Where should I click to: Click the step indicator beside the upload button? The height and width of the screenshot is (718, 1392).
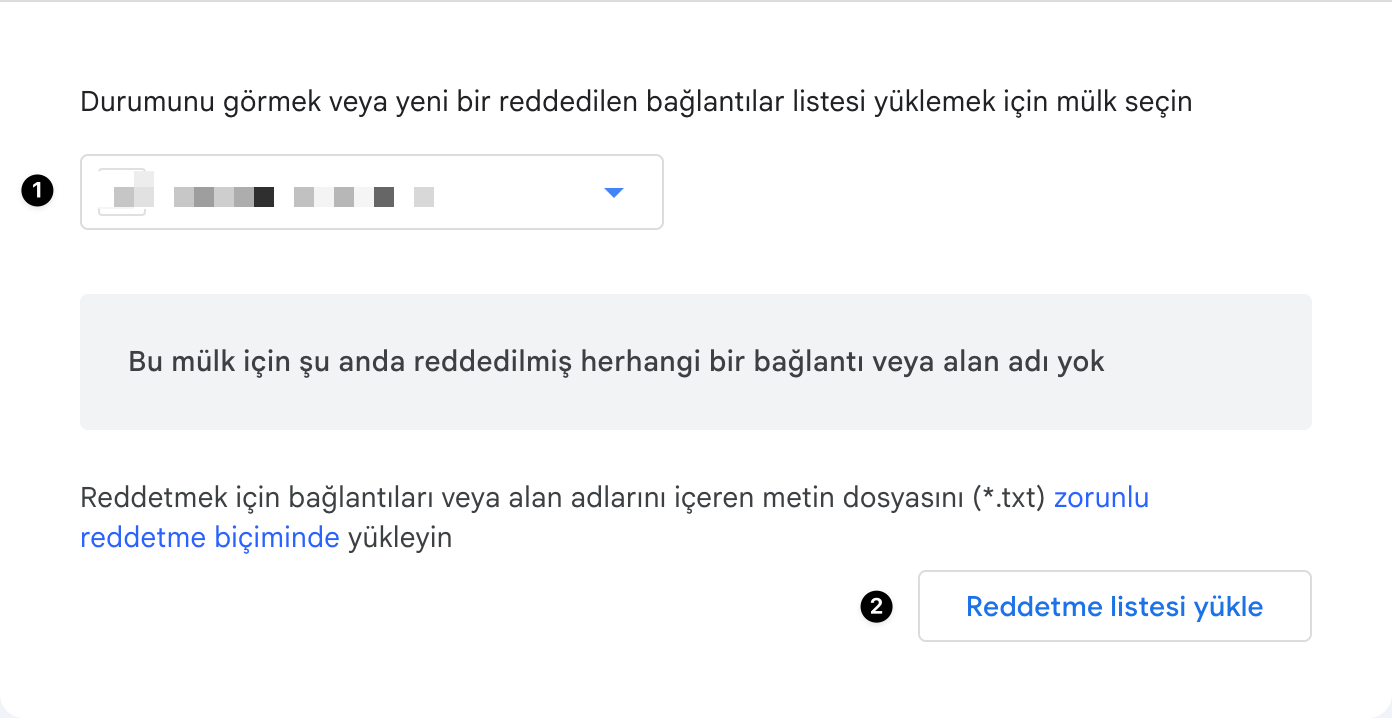point(875,606)
